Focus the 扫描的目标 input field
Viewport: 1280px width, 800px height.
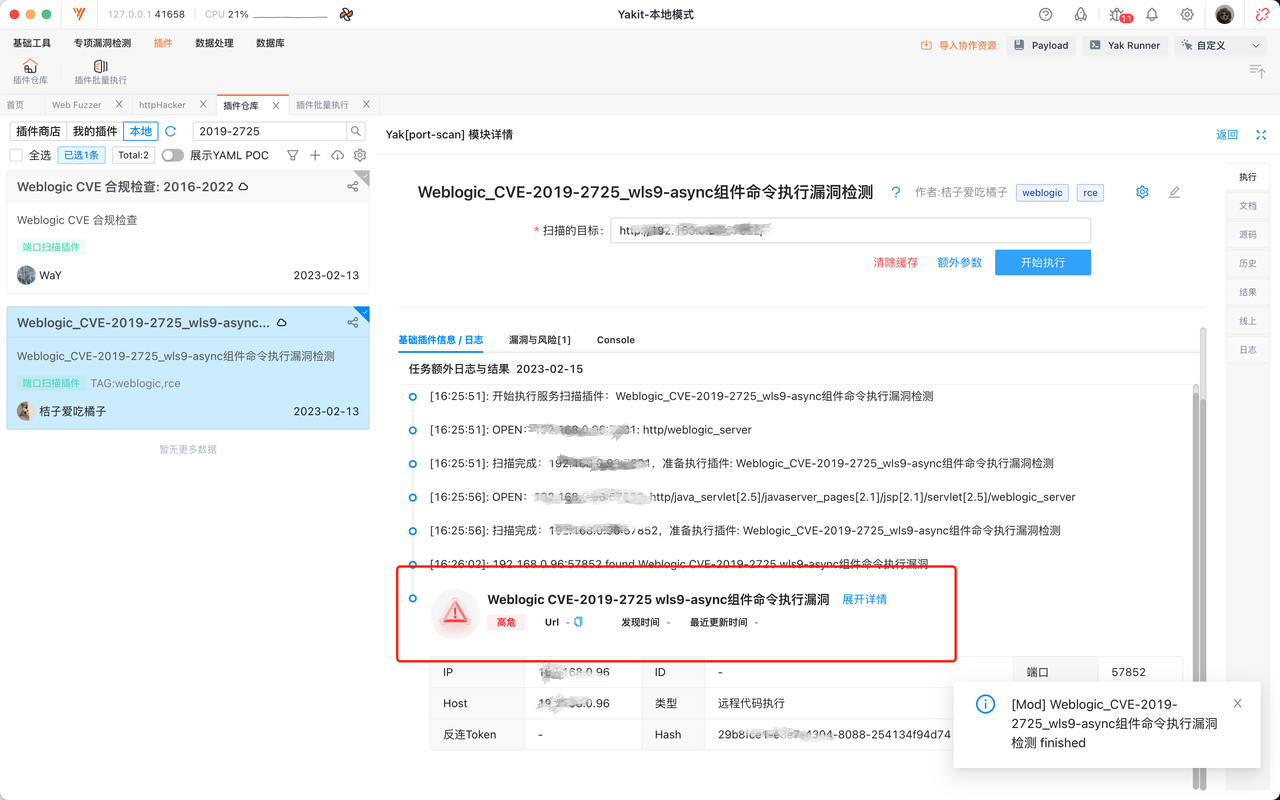[x=851, y=231]
